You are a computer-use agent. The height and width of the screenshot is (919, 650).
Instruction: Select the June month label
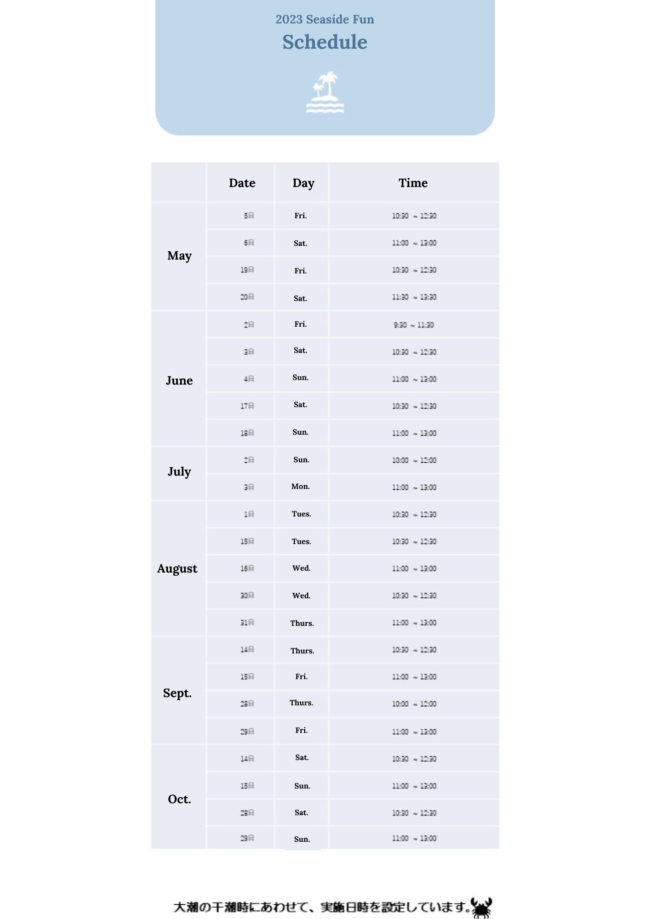179,381
